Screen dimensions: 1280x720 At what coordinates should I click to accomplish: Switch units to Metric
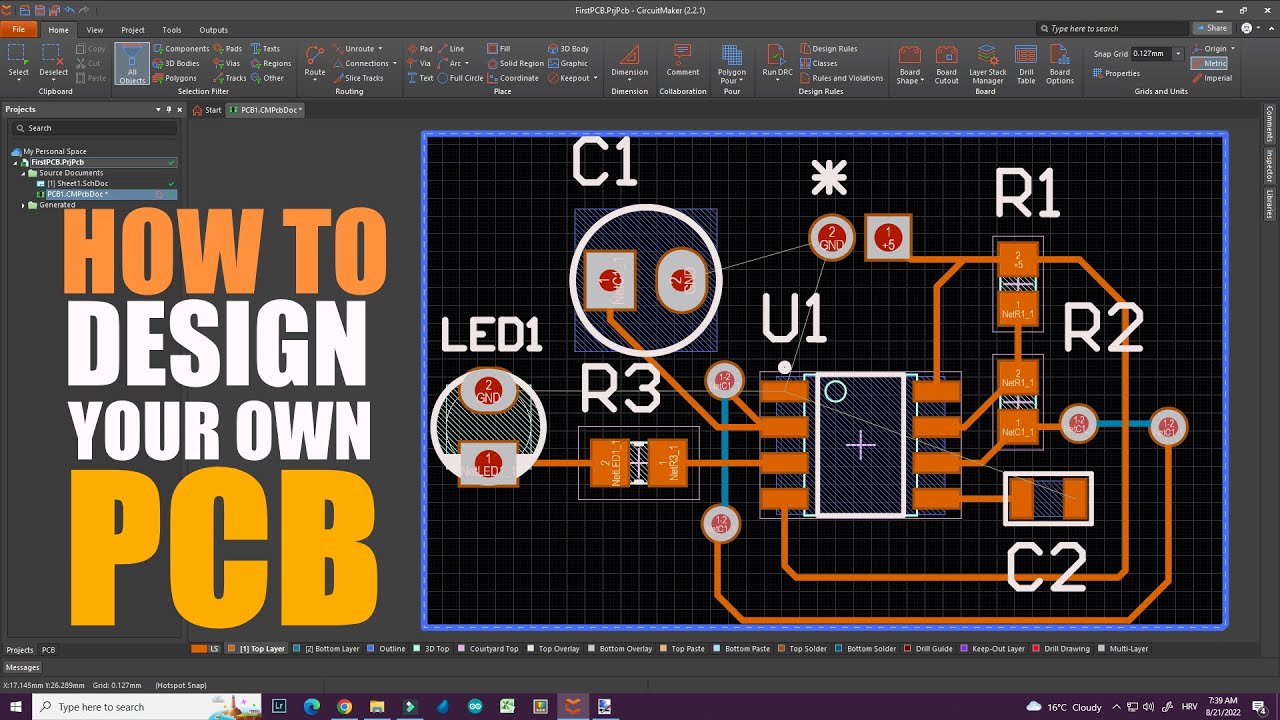[x=1210, y=63]
